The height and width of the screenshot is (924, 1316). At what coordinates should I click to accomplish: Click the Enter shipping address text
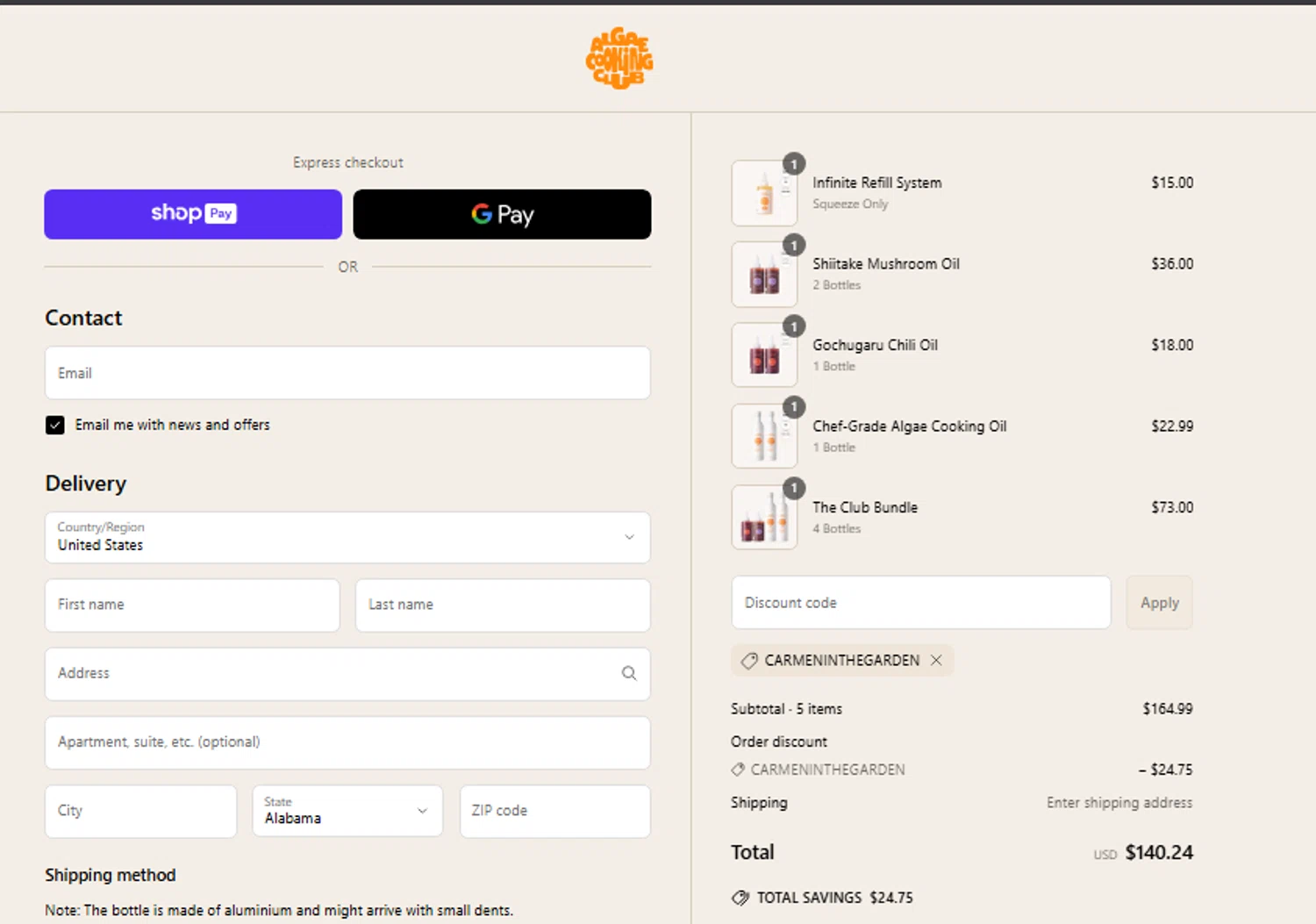[1119, 803]
